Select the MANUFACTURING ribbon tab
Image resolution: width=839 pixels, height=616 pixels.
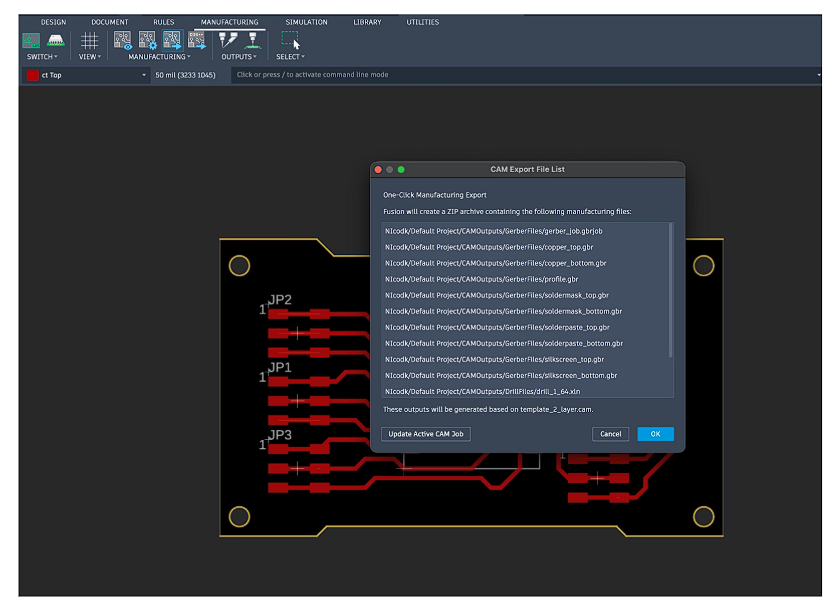[230, 22]
